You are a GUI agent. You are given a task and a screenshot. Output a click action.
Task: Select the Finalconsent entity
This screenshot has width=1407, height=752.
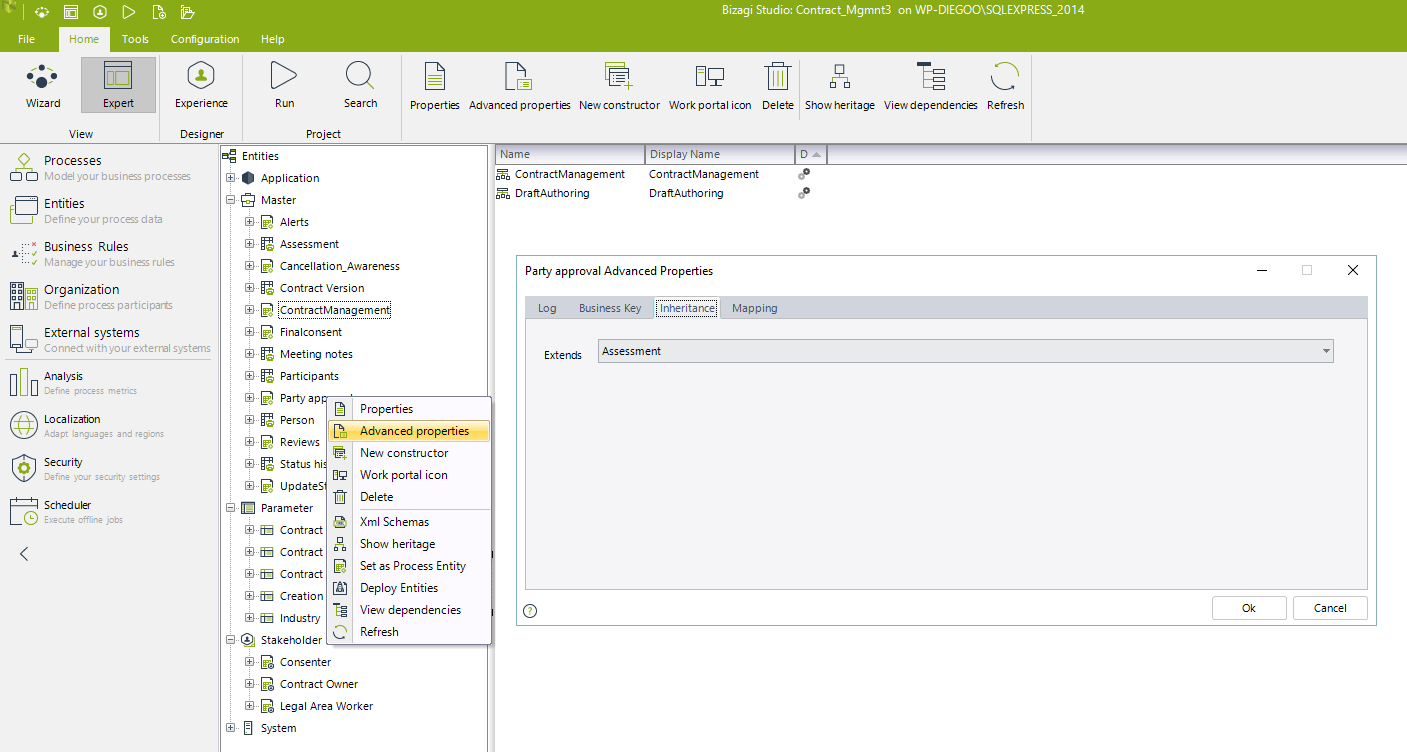311,332
